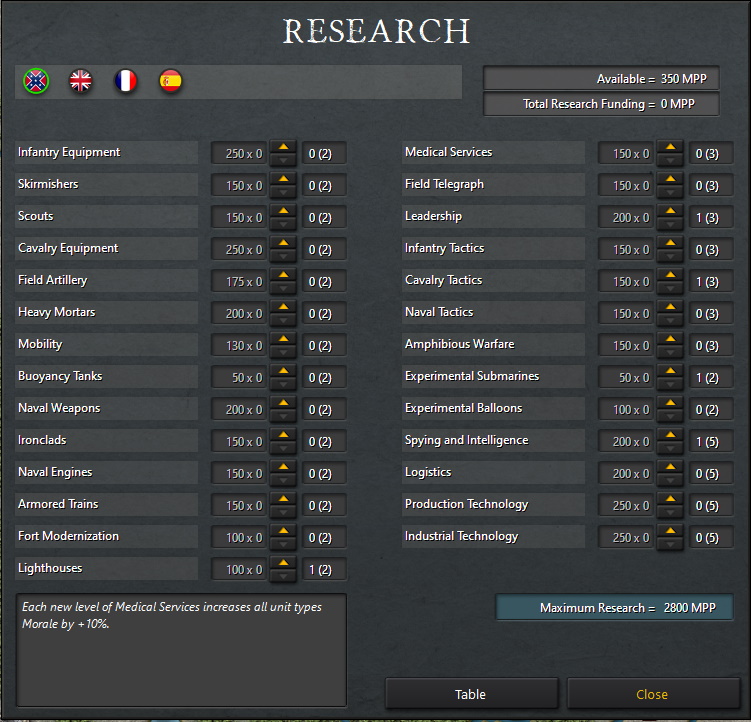
Task: Increase Cavalry Tactics research investment
Action: click(671, 275)
